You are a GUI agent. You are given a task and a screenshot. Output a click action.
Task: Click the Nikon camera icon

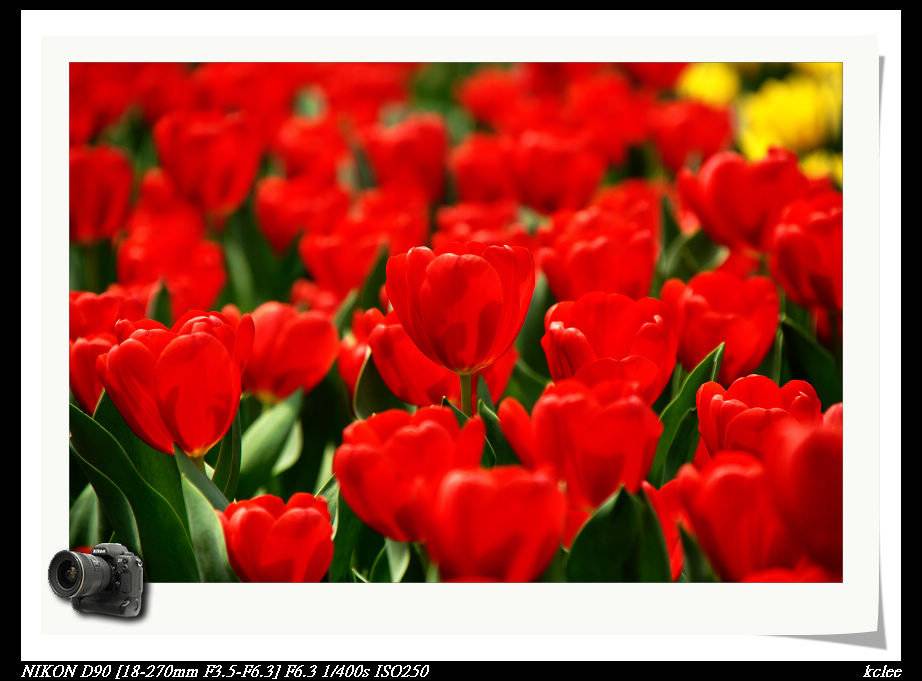[x=97, y=579]
